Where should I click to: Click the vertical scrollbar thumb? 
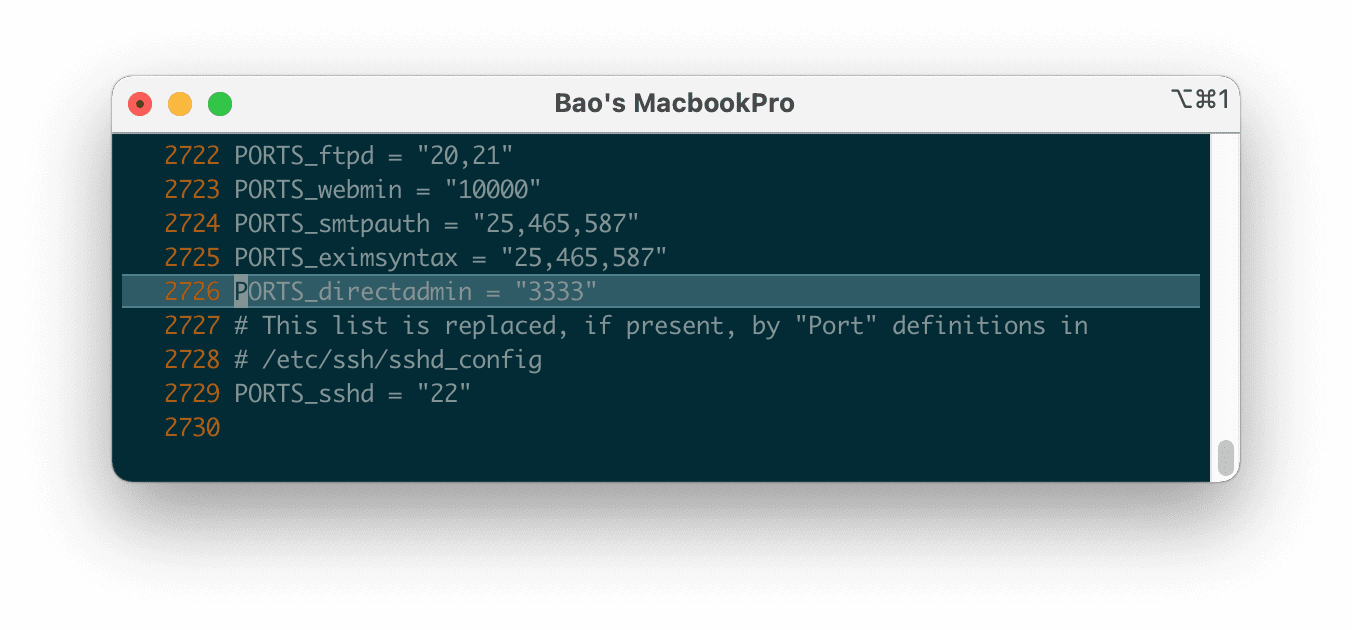[x=1227, y=456]
